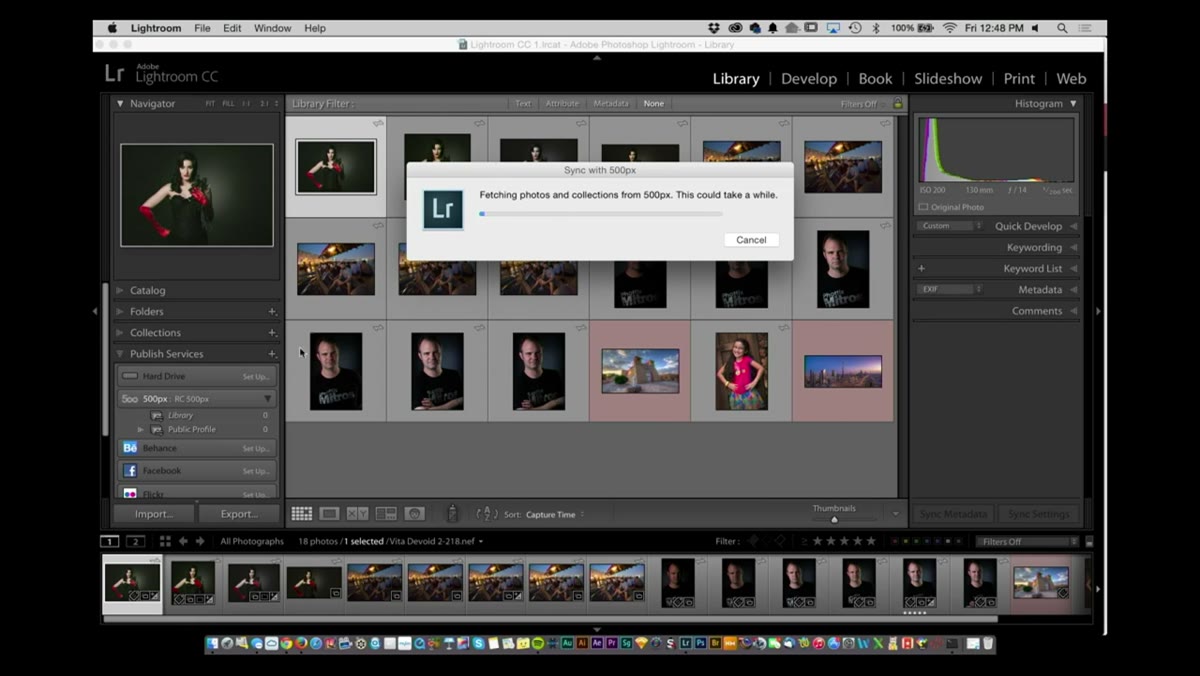Expand the Collections panel
This screenshot has width=1200, height=676.
[x=120, y=332]
